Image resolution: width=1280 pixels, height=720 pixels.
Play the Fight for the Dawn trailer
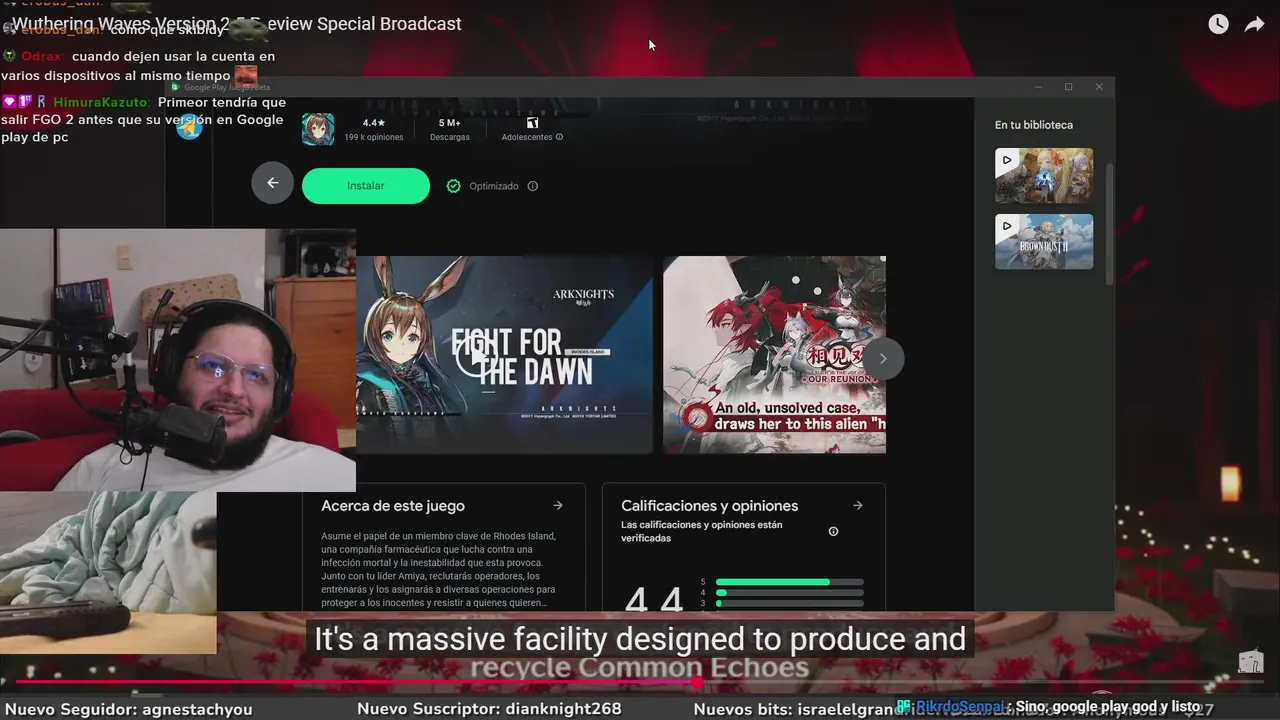tap(475, 355)
